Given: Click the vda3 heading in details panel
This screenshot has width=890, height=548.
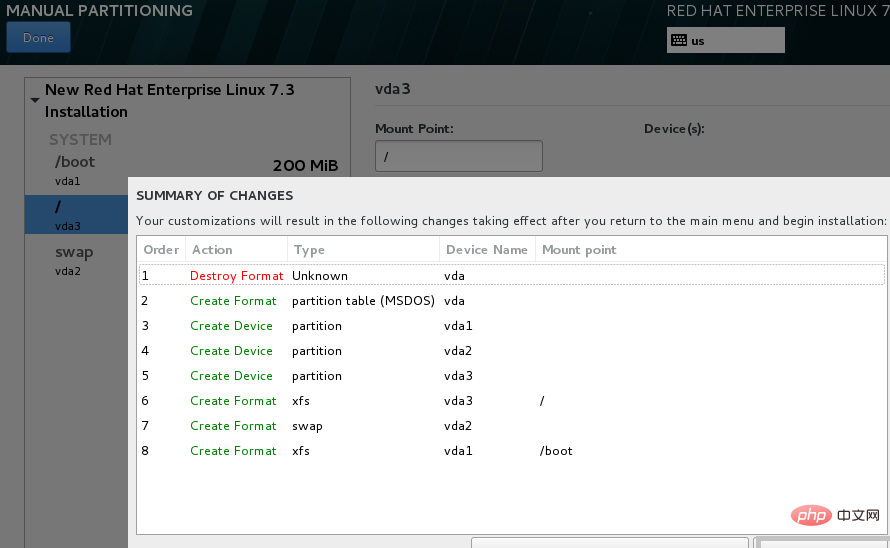Looking at the screenshot, I should pyautogui.click(x=393, y=89).
